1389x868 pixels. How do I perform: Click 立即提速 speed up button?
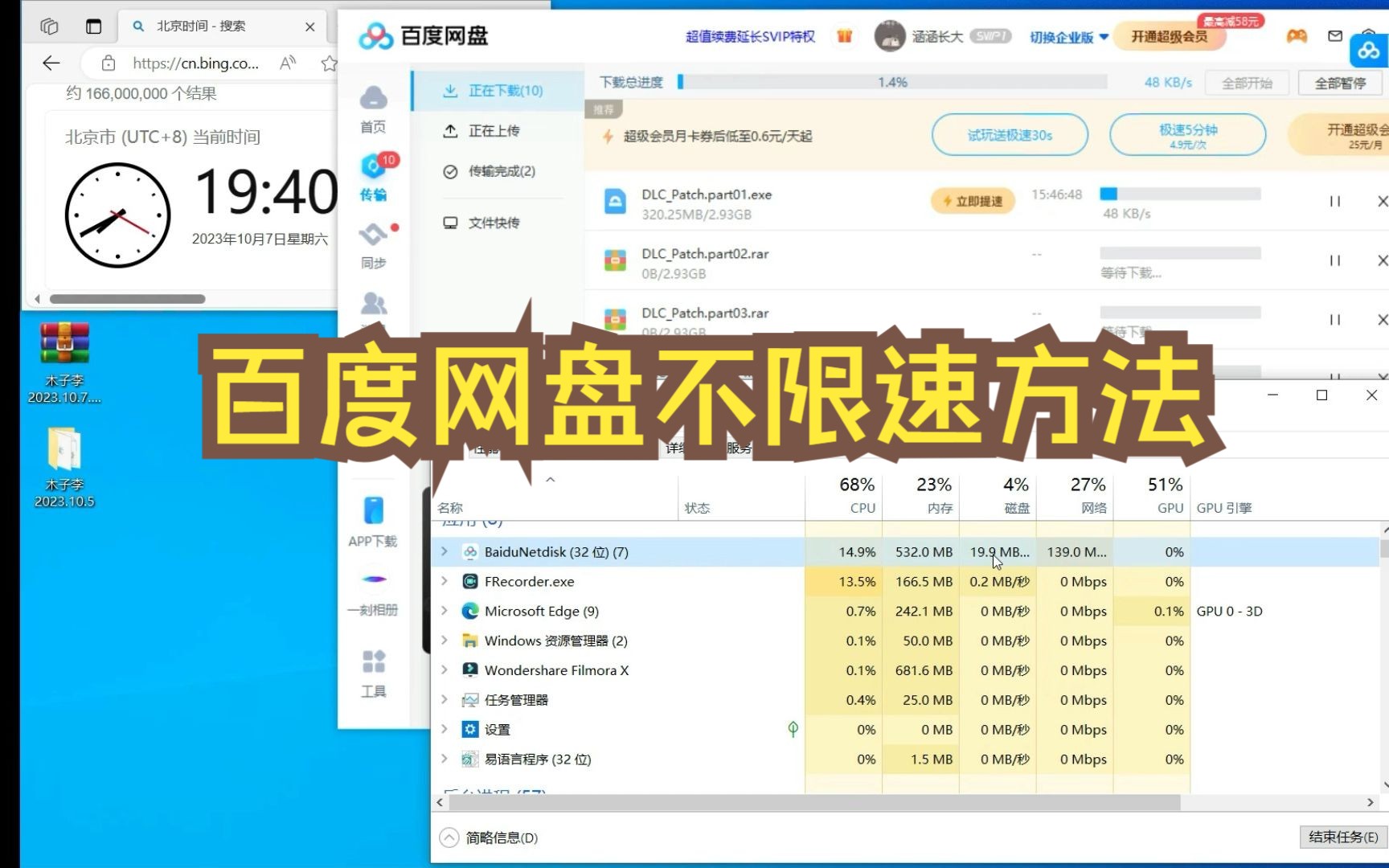click(973, 201)
